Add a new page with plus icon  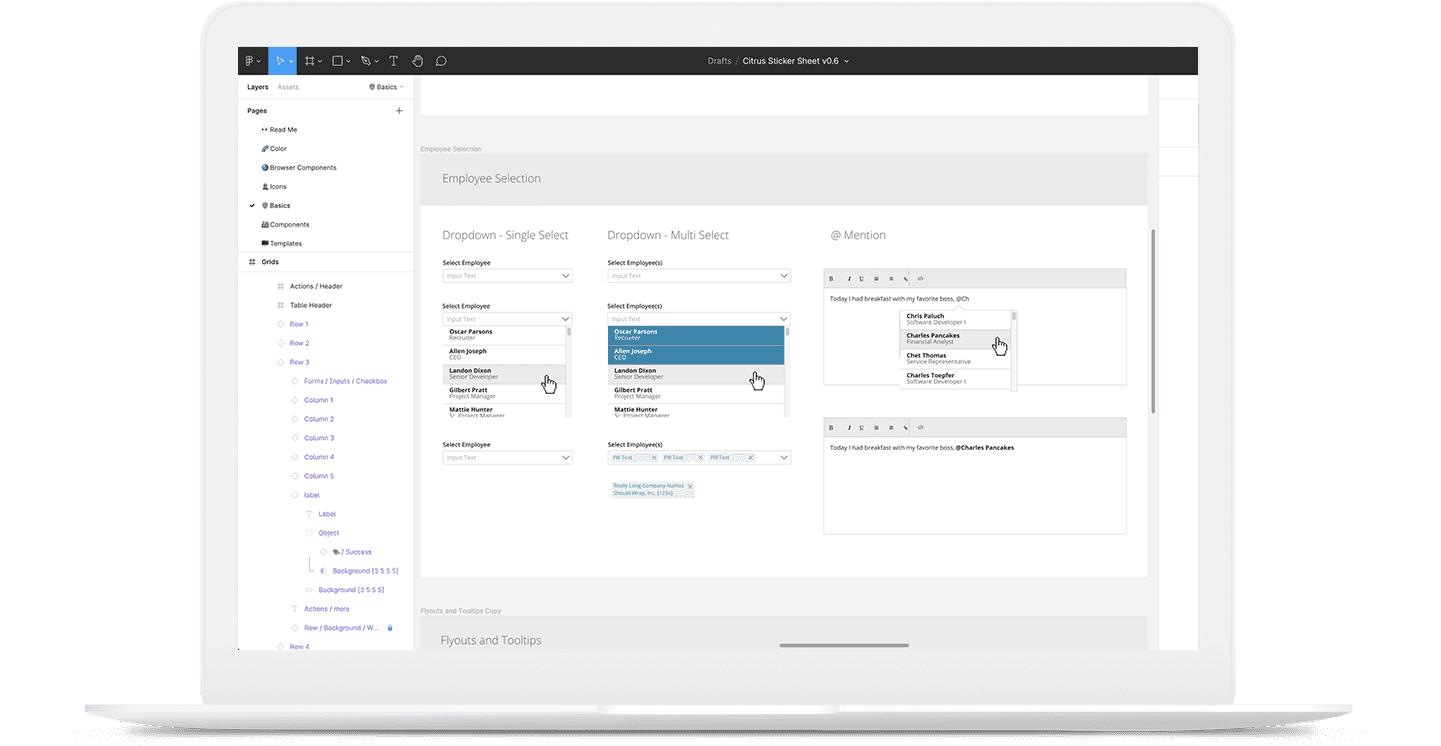click(399, 111)
